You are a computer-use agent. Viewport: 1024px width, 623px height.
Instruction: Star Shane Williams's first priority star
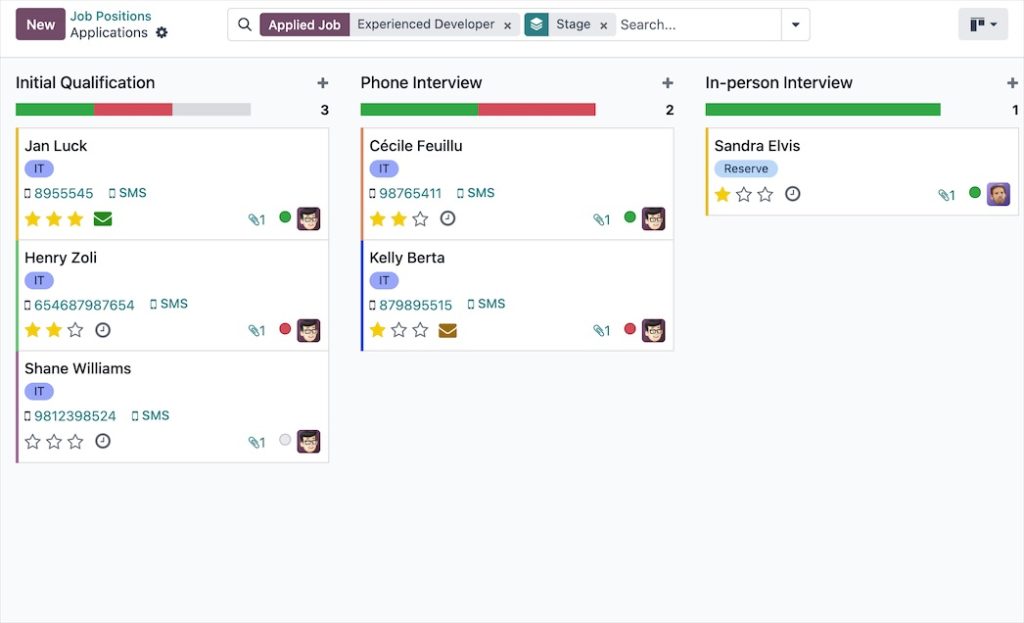pos(32,440)
